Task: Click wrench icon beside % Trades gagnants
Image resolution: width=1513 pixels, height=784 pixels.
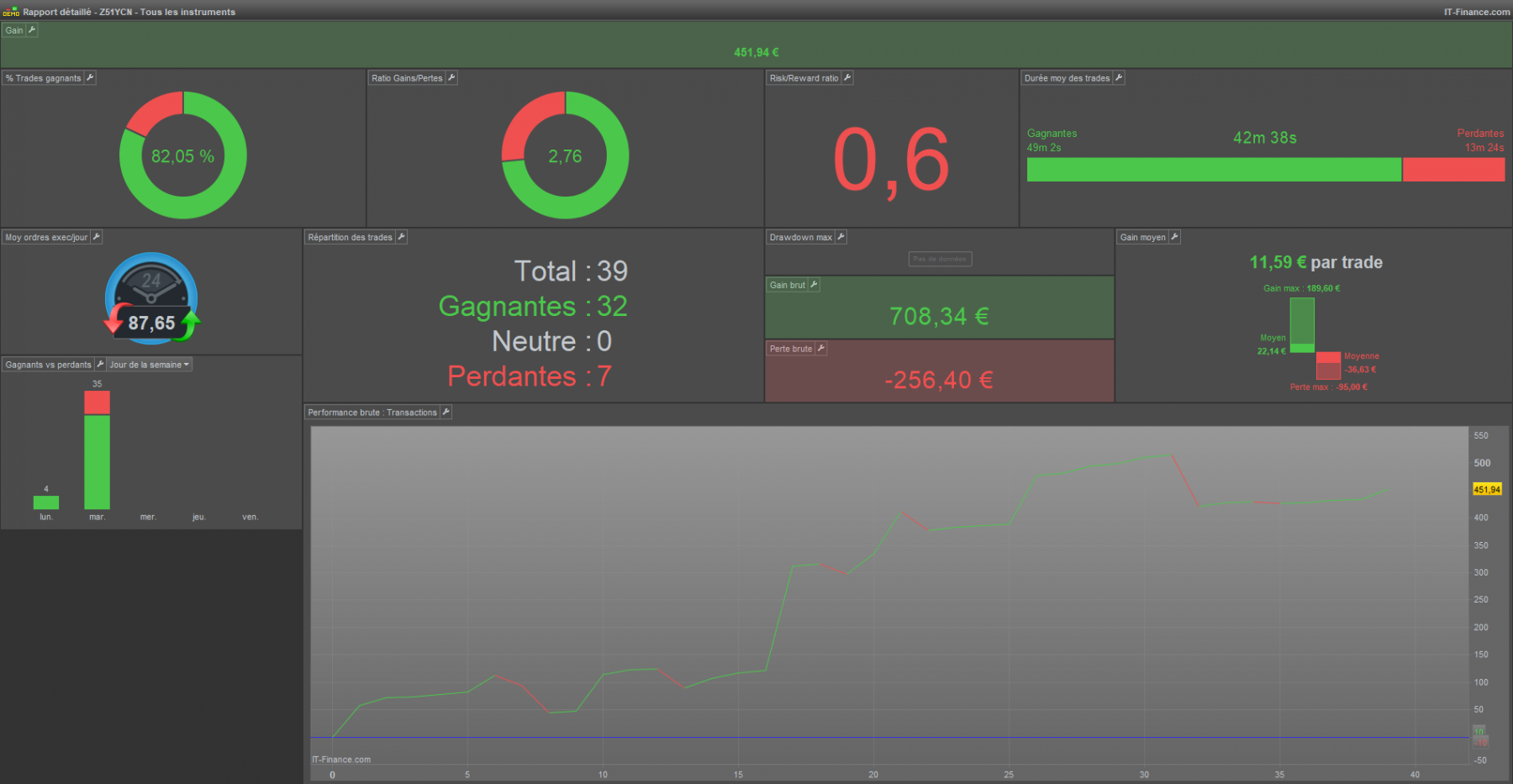Action: (x=90, y=78)
